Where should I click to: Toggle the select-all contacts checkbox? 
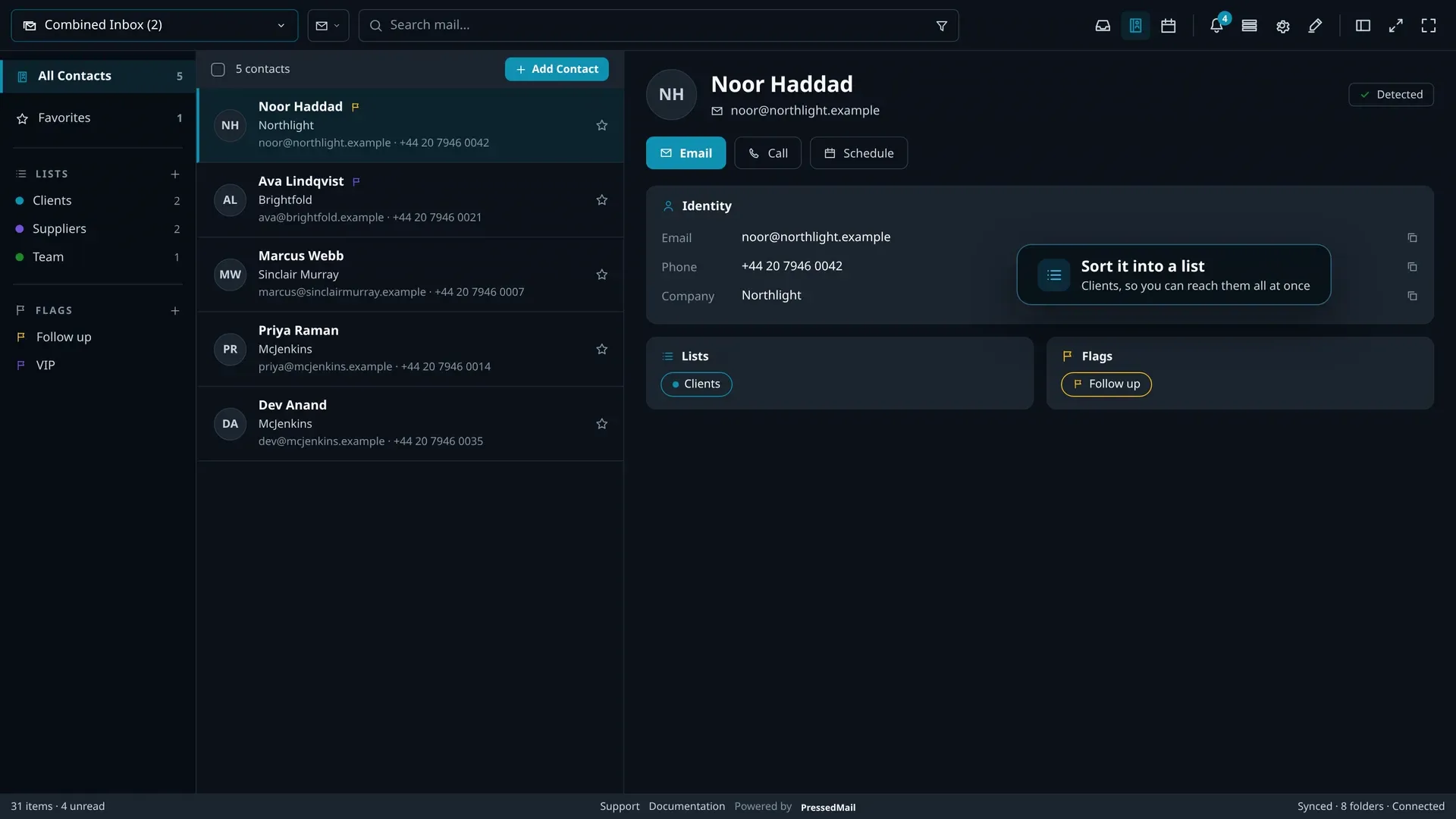pos(218,70)
